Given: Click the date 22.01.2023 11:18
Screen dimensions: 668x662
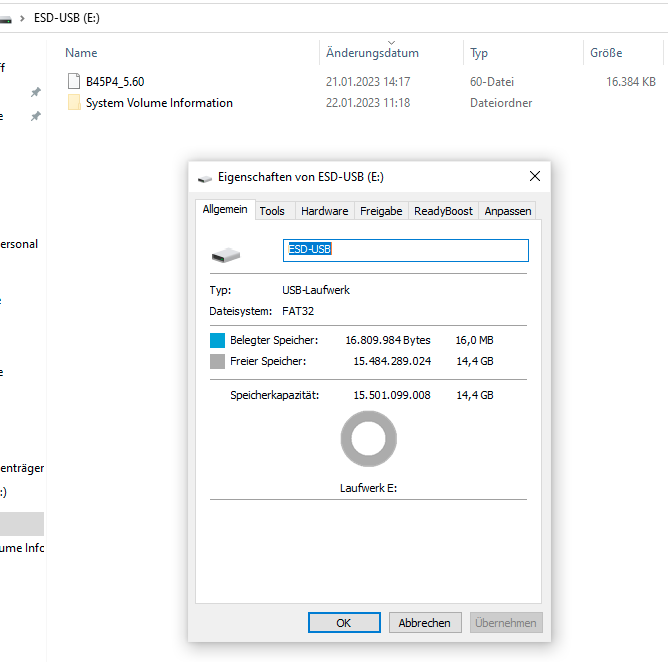Looking at the screenshot, I should click(x=368, y=103).
